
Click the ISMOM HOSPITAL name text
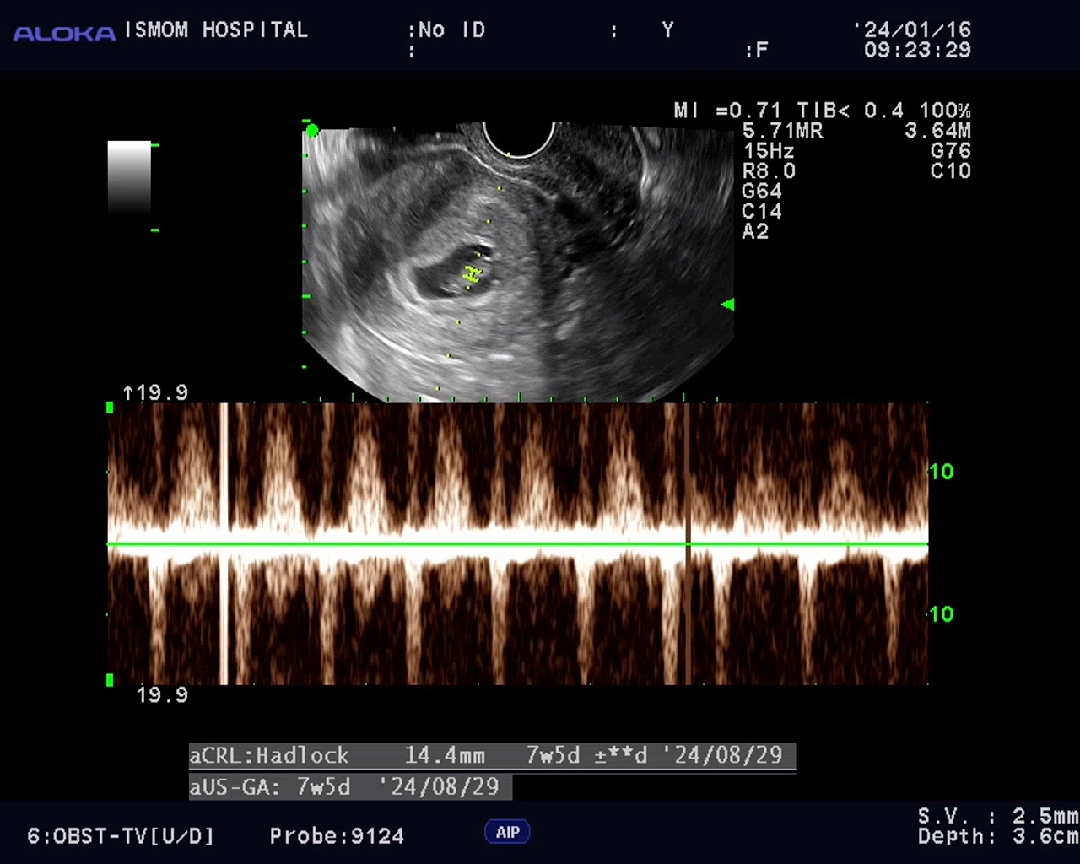tap(216, 30)
